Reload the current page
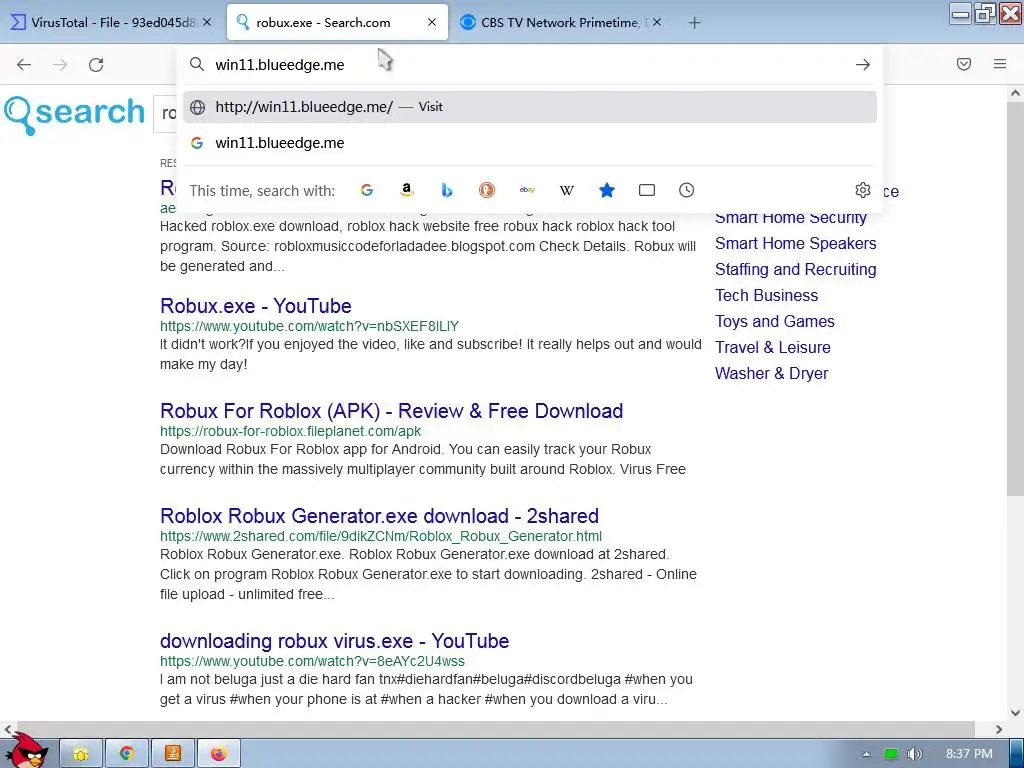Viewport: 1024px width, 768px height. [96, 65]
